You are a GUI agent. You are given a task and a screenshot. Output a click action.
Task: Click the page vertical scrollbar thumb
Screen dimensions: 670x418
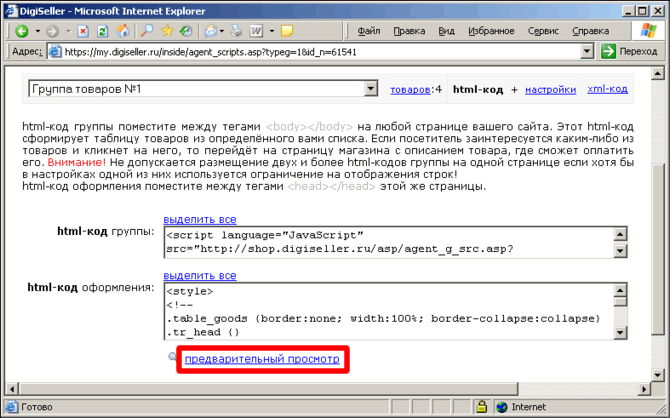[x=658, y=248]
